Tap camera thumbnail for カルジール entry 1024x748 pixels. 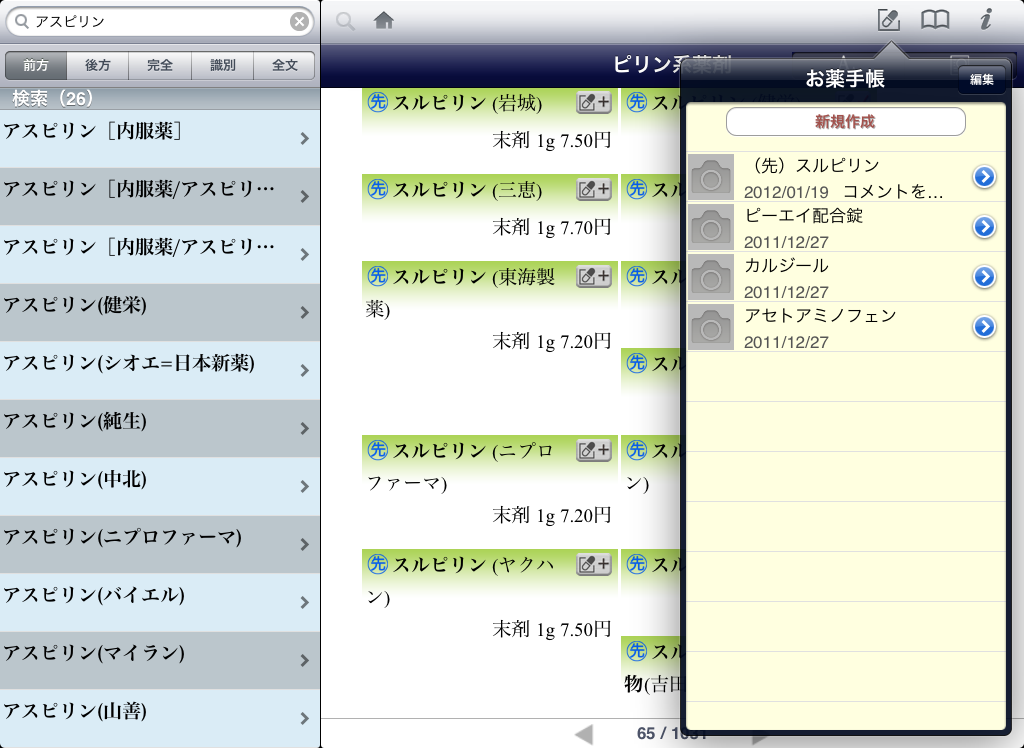(x=711, y=277)
